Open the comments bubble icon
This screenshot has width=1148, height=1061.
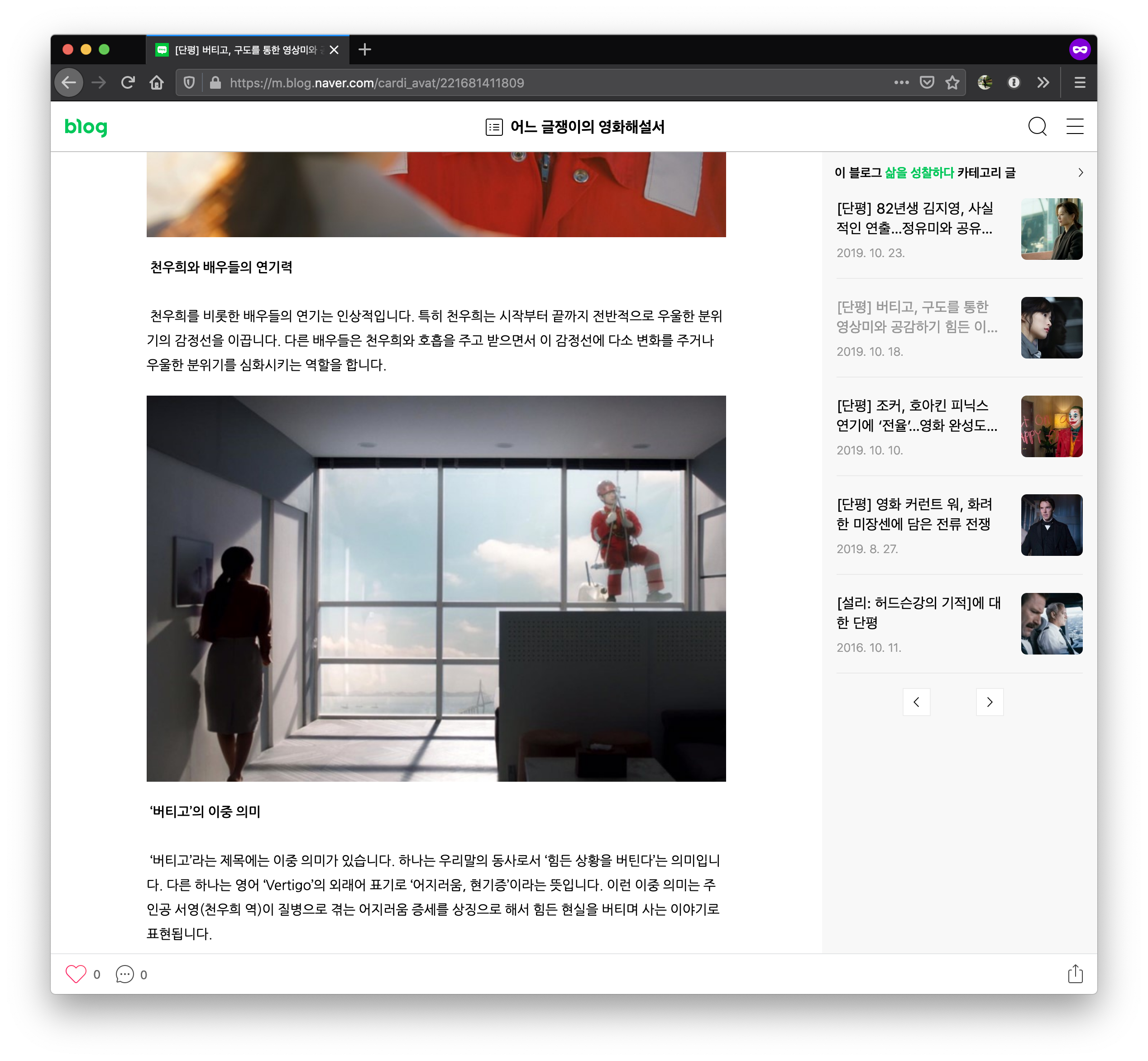pos(124,974)
